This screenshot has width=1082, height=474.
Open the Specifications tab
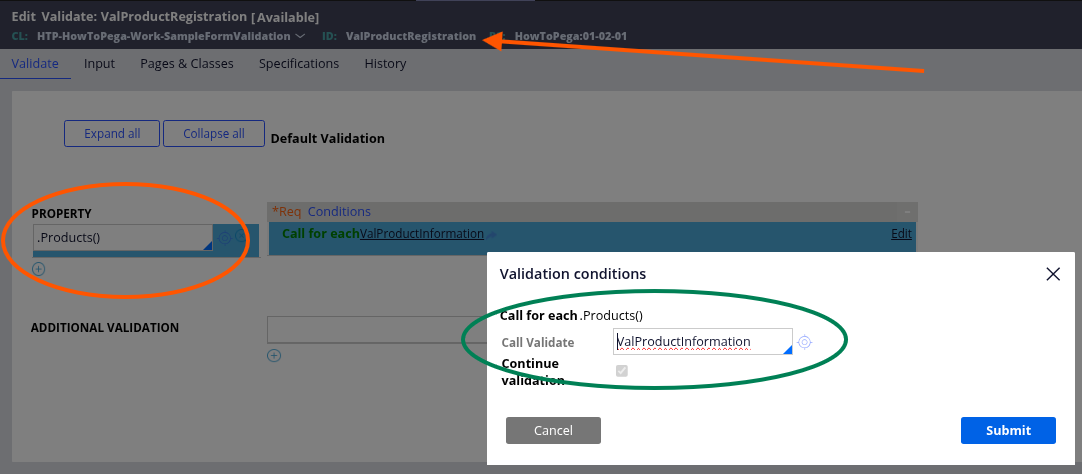[299, 64]
